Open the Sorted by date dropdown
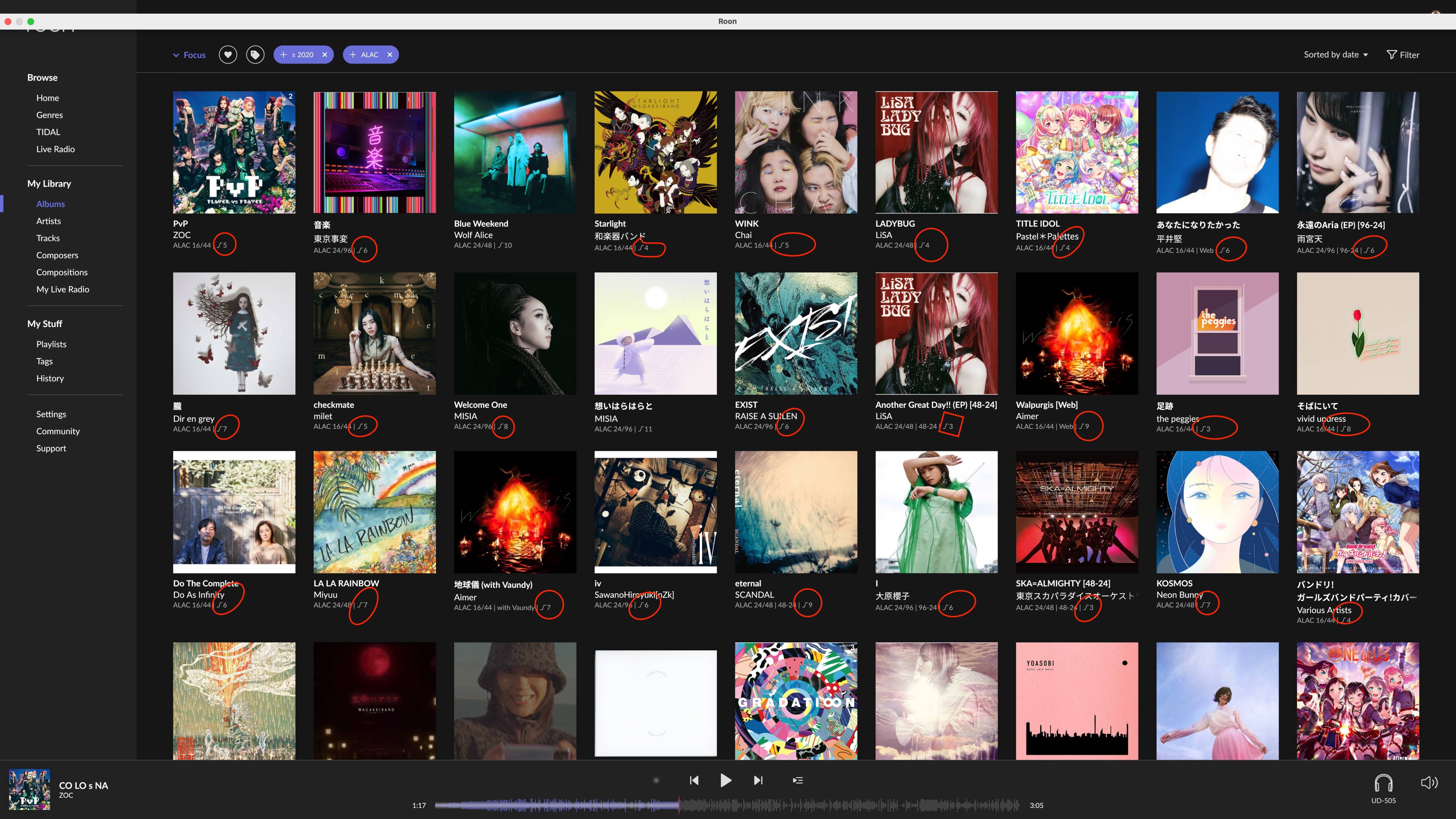Screen dimensions: 1456x819 pyautogui.click(x=1336, y=55)
